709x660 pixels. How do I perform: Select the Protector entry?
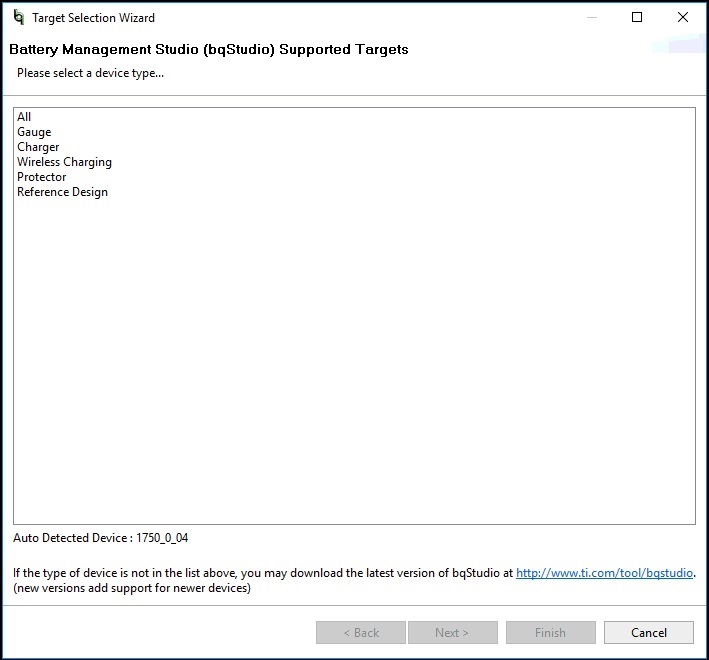(42, 177)
